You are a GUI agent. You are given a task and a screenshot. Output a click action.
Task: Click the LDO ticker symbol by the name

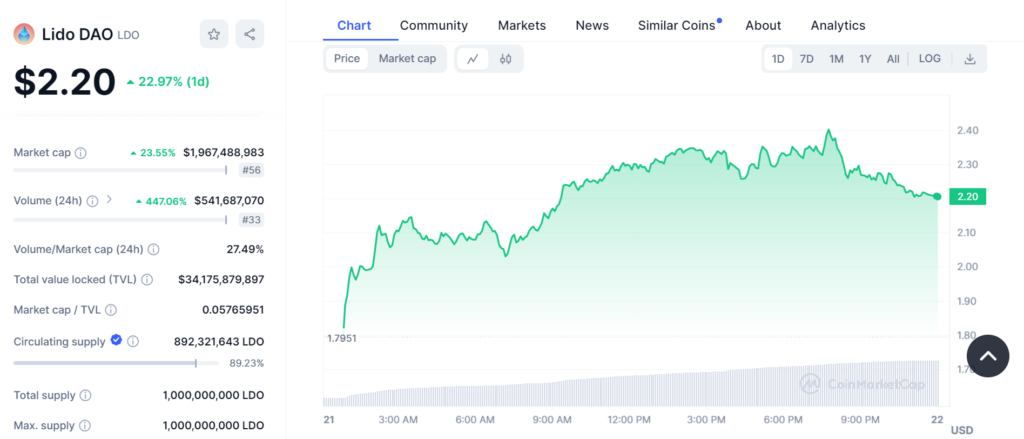(128, 35)
